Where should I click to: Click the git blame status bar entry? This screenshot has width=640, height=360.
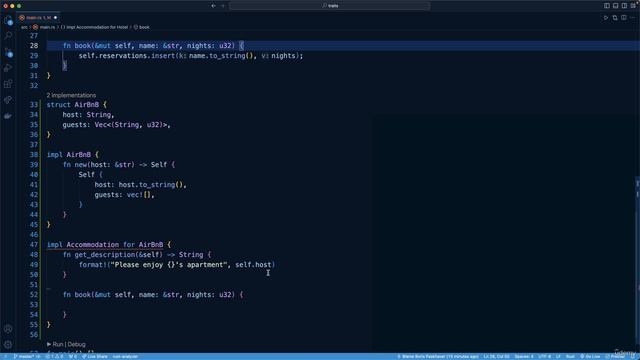[438, 356]
